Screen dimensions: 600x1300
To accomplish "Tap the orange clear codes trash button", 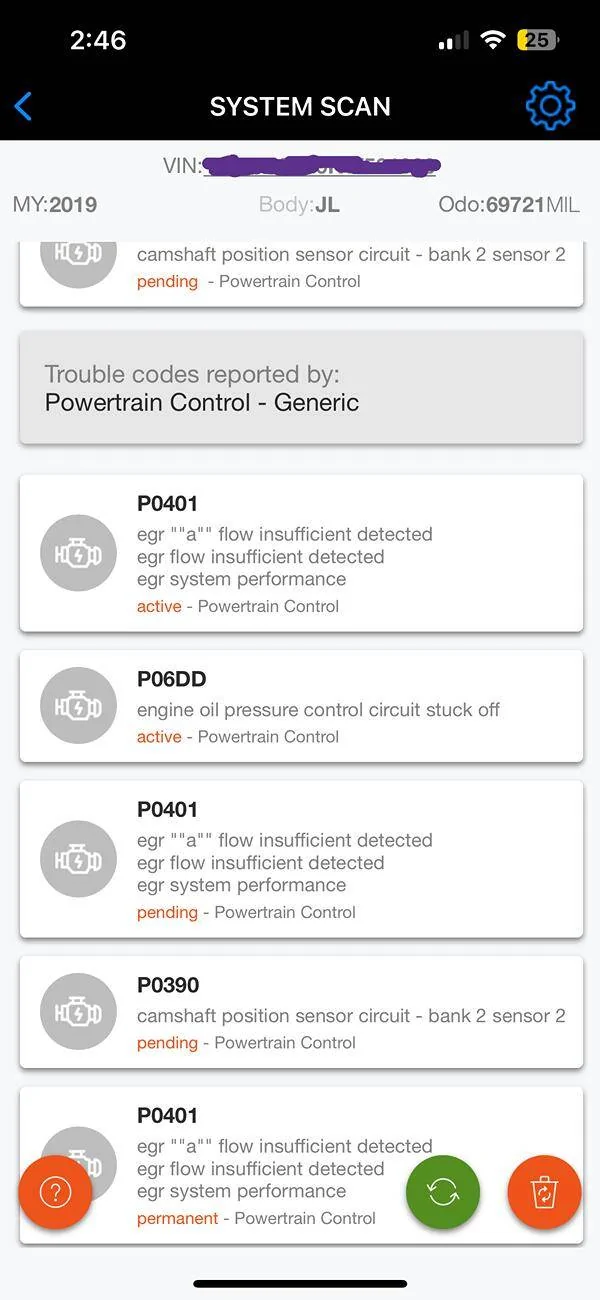I will point(544,1192).
